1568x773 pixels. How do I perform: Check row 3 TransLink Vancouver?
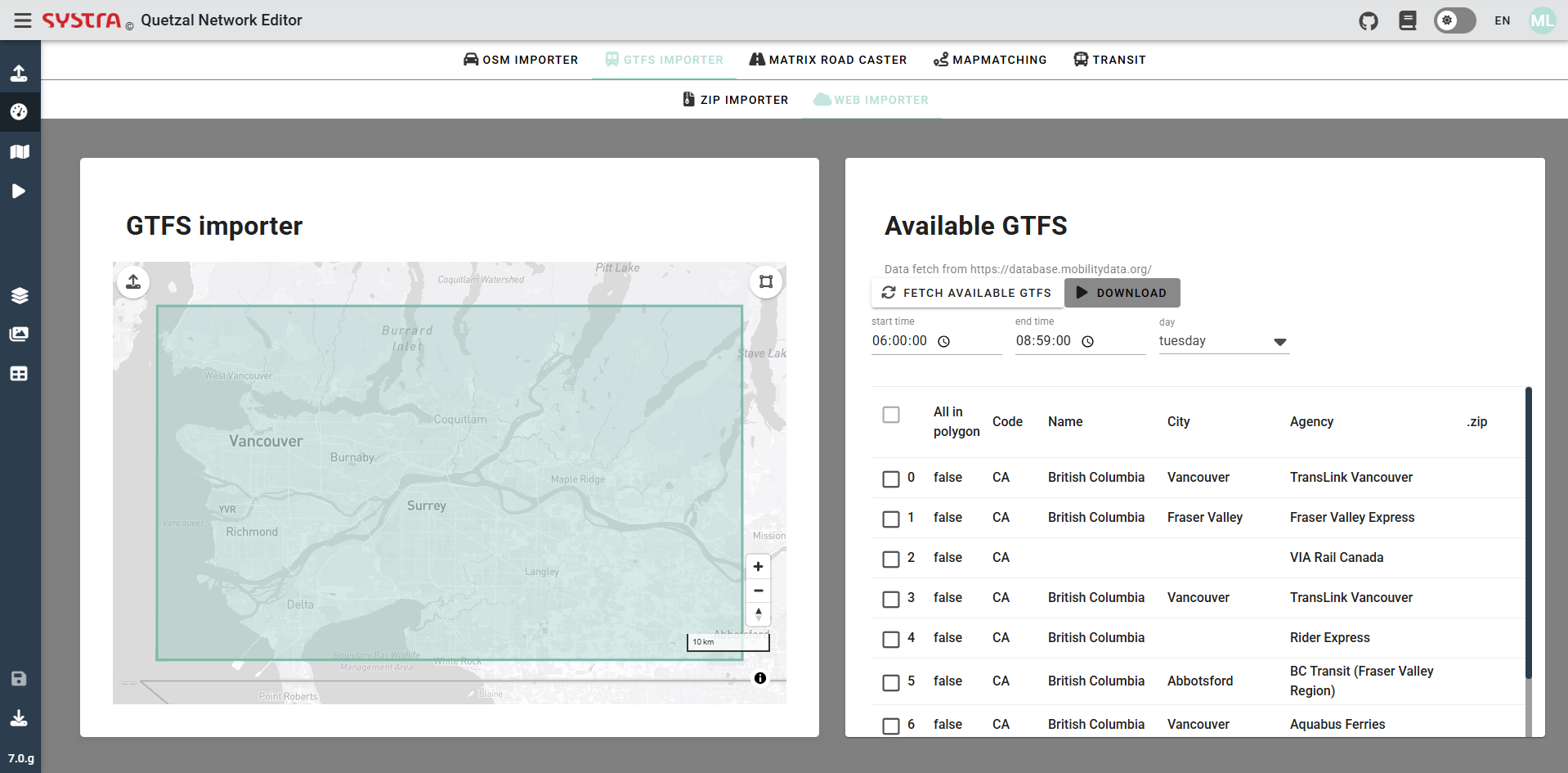pos(891,599)
